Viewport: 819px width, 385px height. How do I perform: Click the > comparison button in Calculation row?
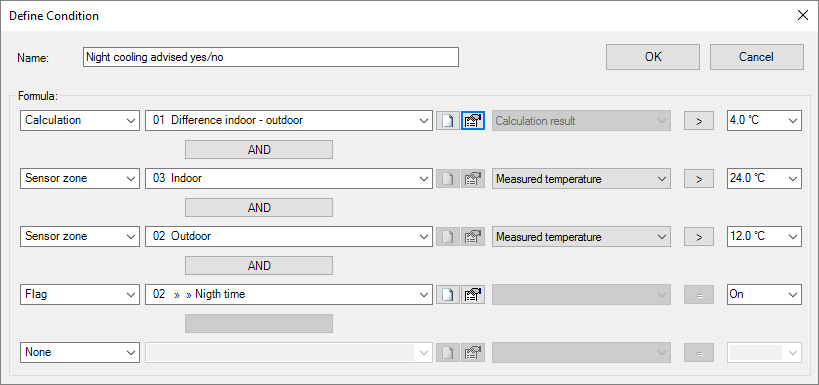click(x=699, y=121)
